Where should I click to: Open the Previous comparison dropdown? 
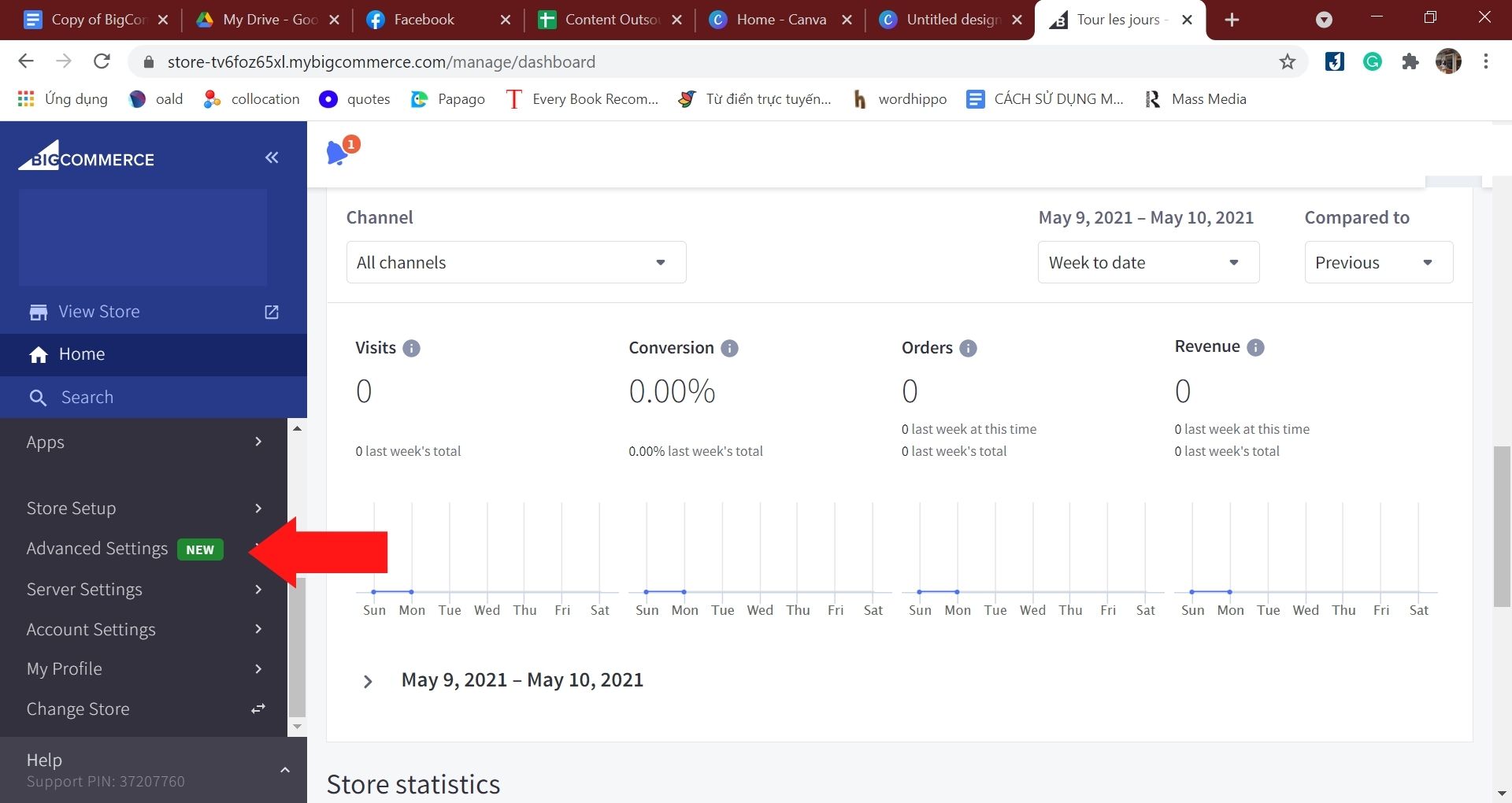pyautogui.click(x=1377, y=262)
